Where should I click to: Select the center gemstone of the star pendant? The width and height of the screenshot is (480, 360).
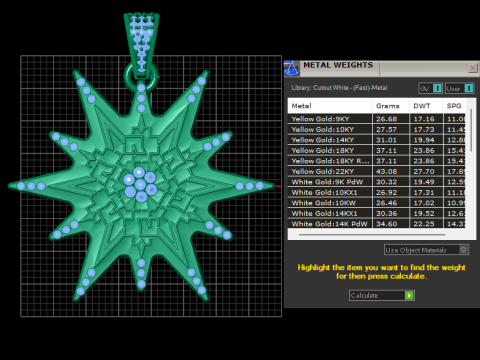coord(140,184)
